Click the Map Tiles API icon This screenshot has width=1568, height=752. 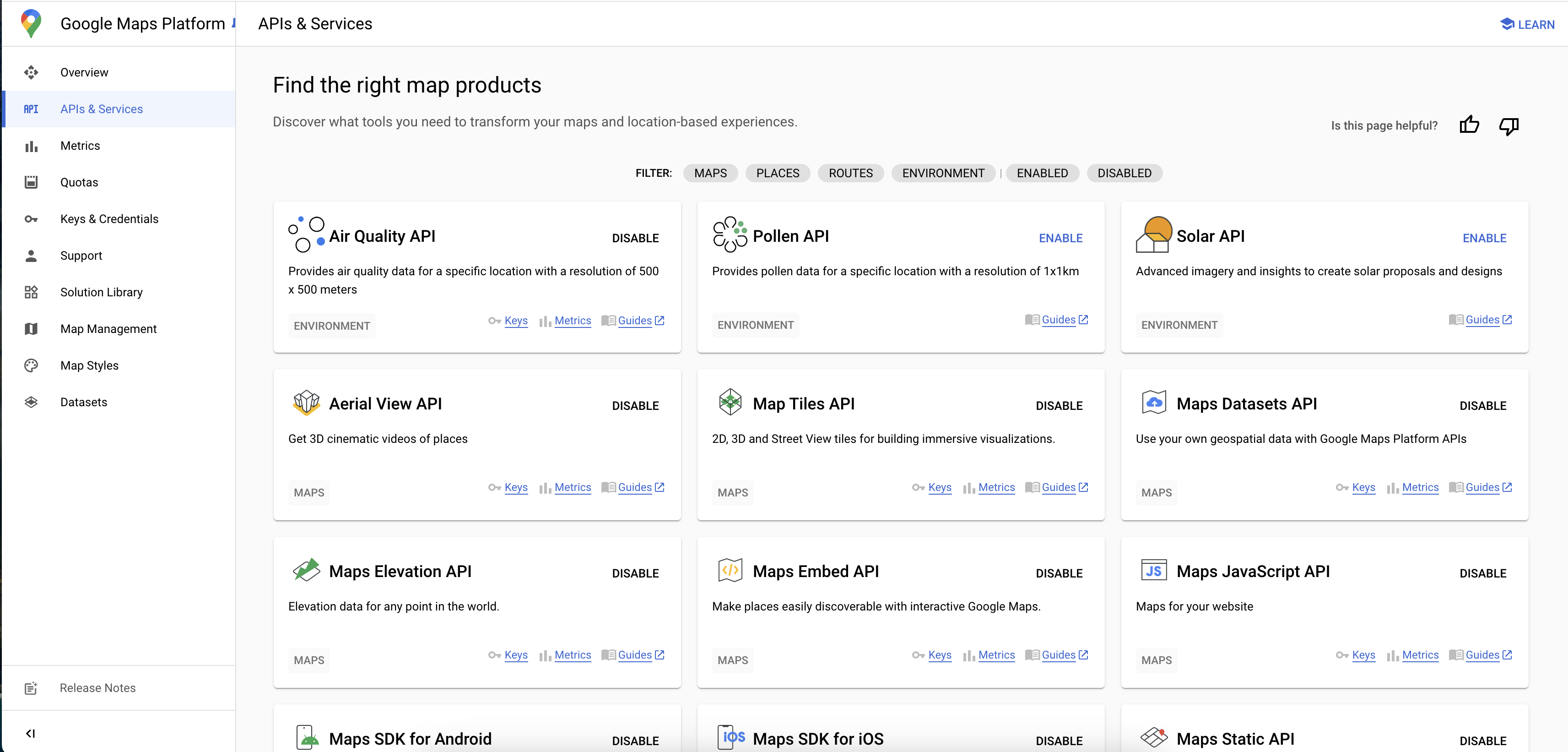[x=730, y=404]
